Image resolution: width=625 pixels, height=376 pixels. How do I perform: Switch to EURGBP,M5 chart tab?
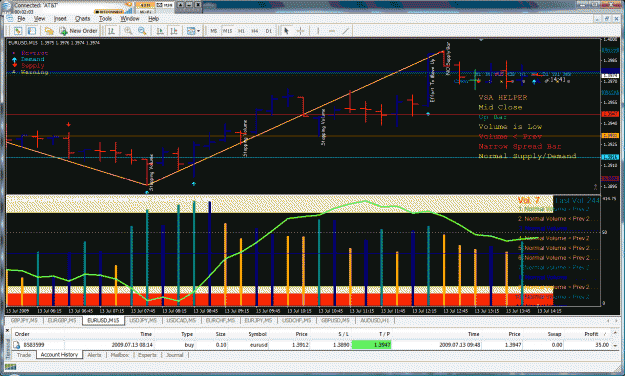(x=61, y=321)
